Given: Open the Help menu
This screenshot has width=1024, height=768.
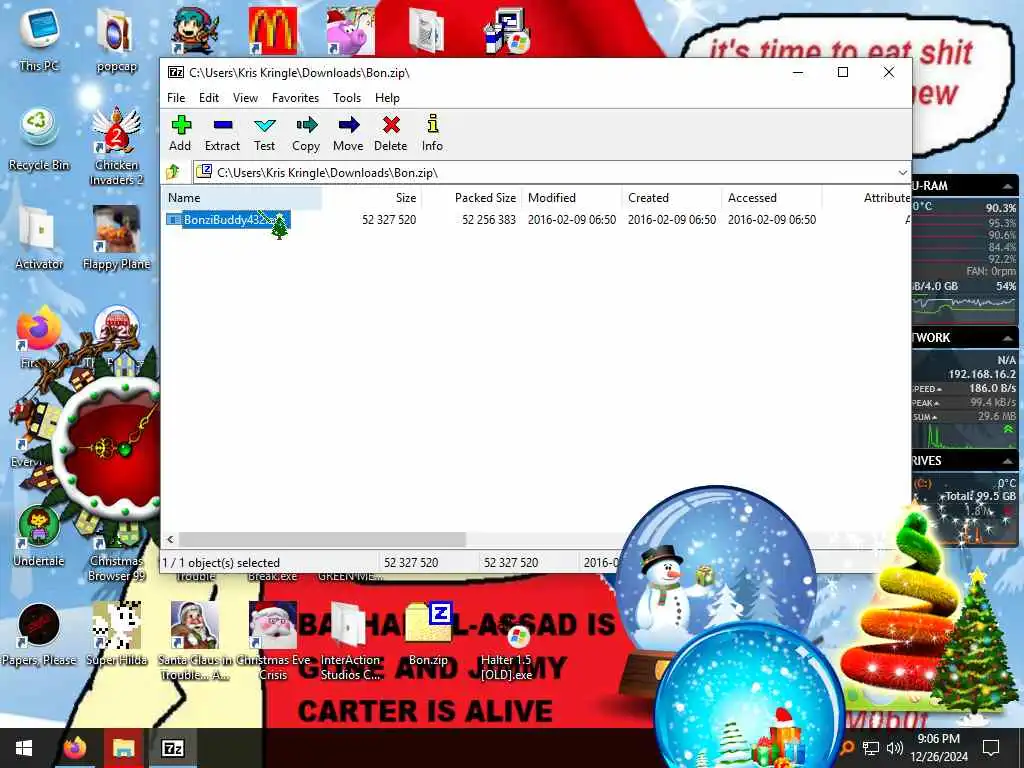Looking at the screenshot, I should tap(387, 98).
